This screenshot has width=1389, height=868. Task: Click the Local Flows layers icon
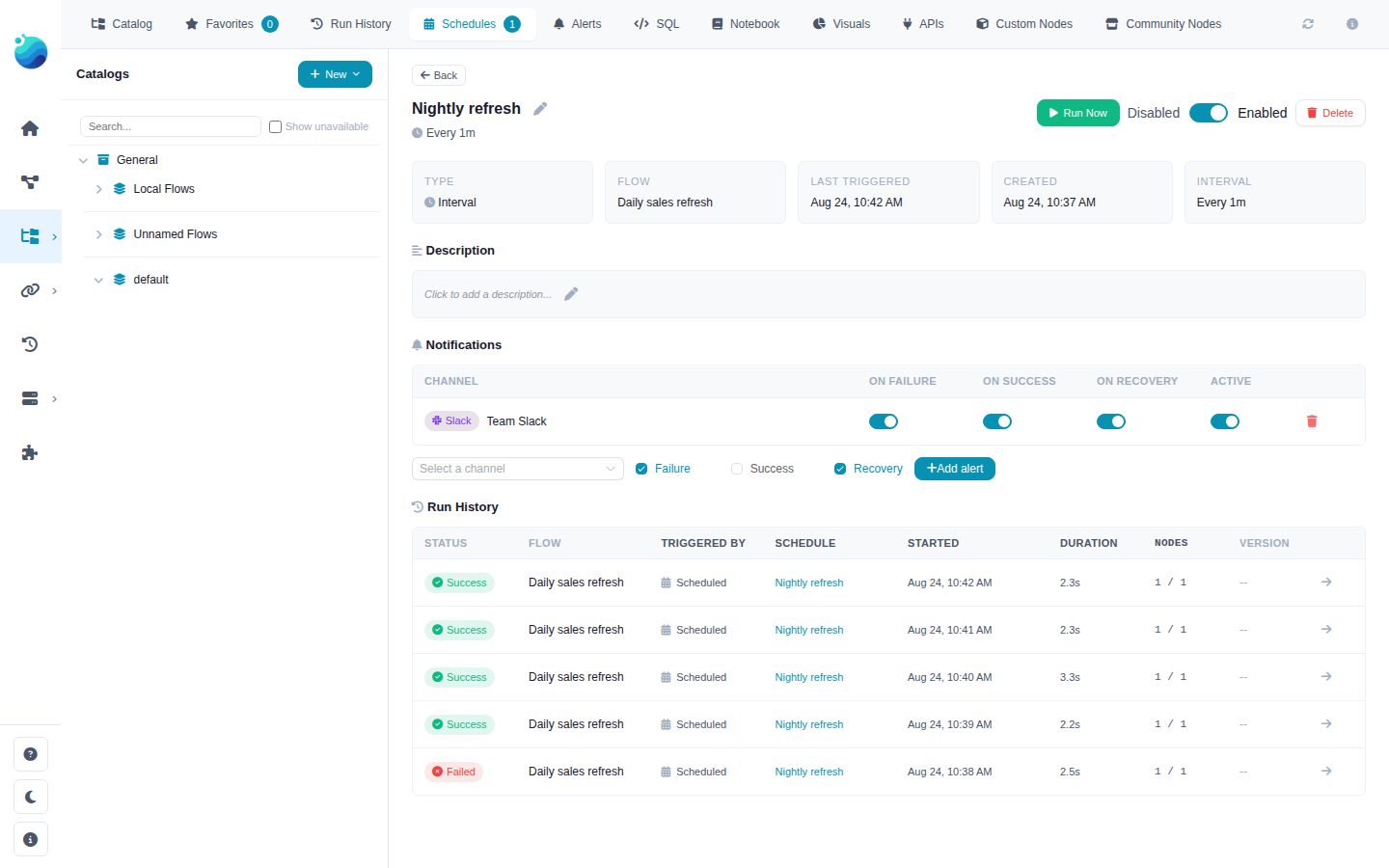[x=120, y=189]
